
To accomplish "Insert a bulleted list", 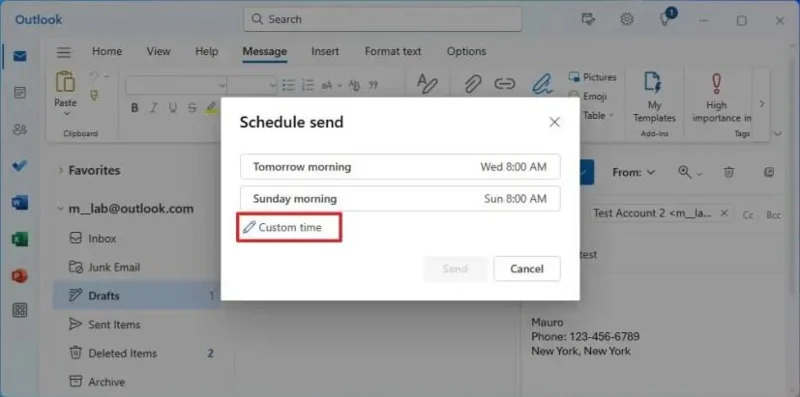I will click(x=289, y=85).
